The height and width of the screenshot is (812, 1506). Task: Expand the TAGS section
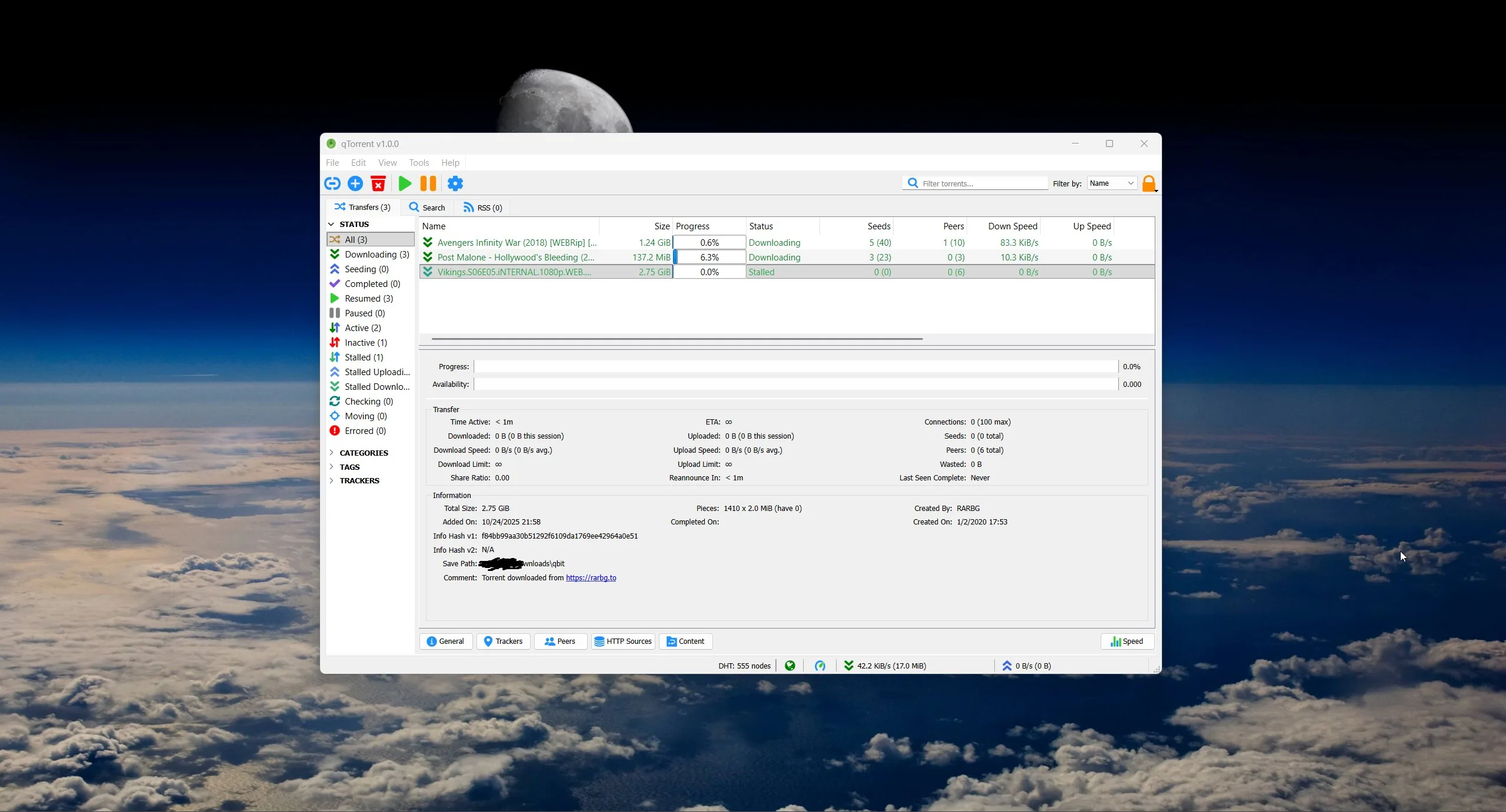pos(331,467)
